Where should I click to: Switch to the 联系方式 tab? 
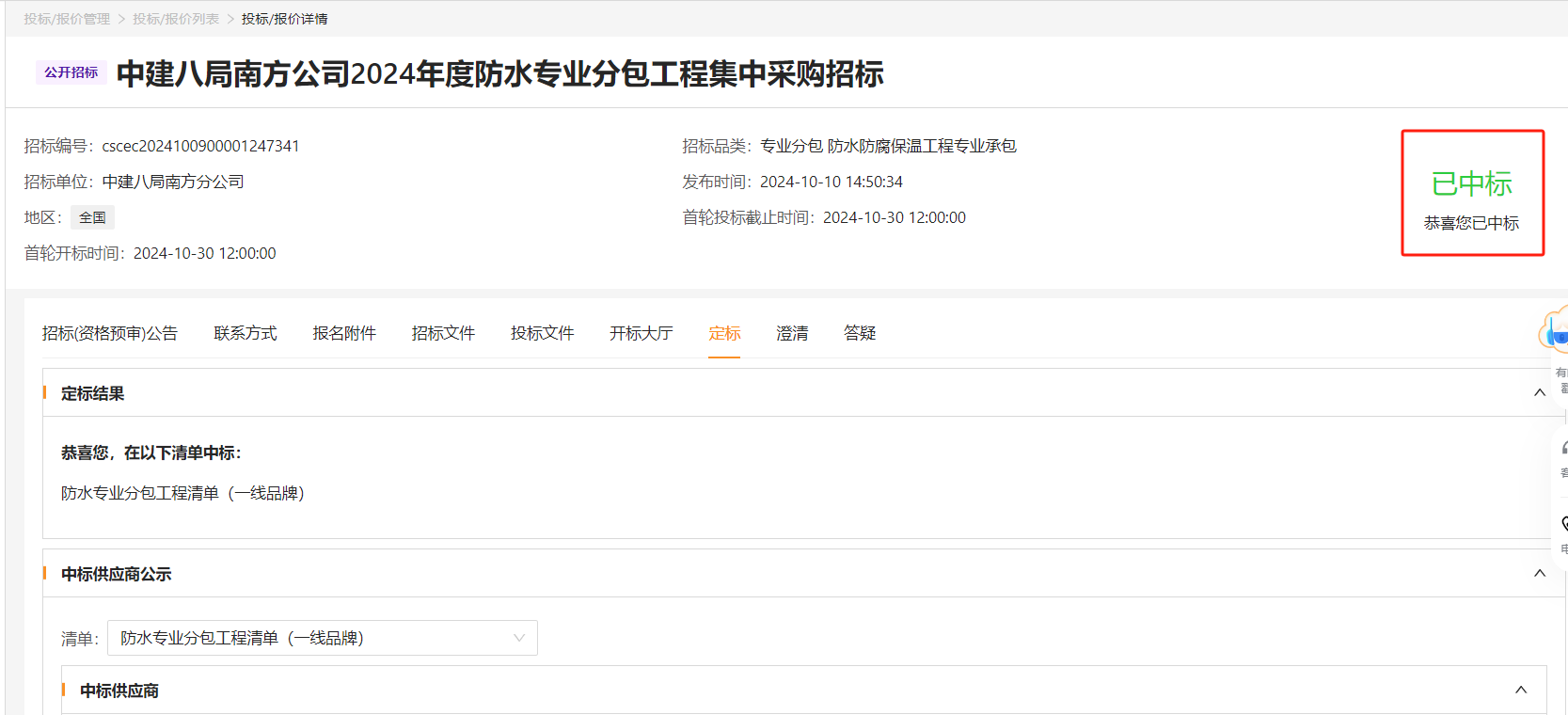click(x=245, y=333)
